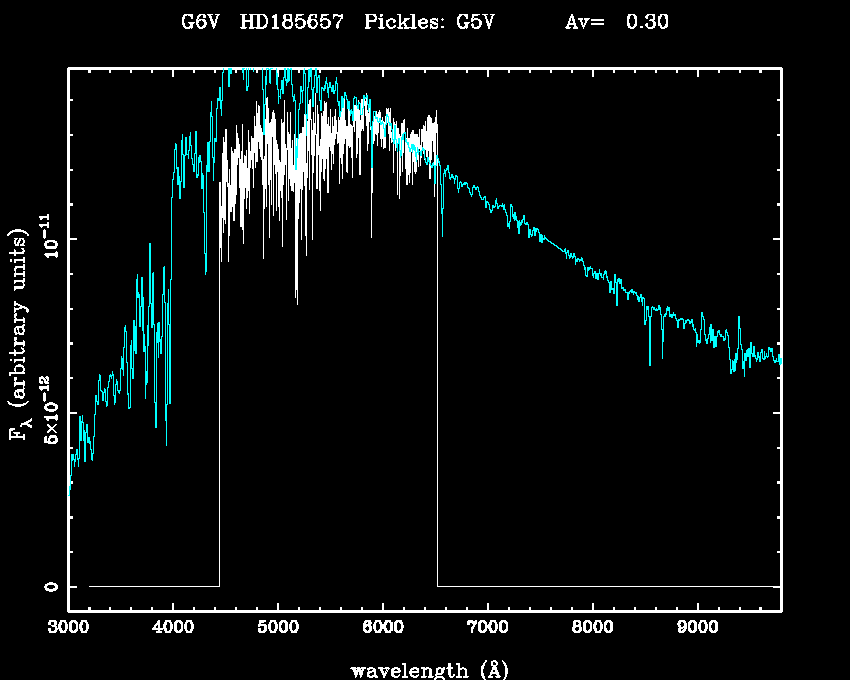Screen dimensions: 850x680
Task: Click the G6V spectral type in title
Action: click(x=200, y=23)
